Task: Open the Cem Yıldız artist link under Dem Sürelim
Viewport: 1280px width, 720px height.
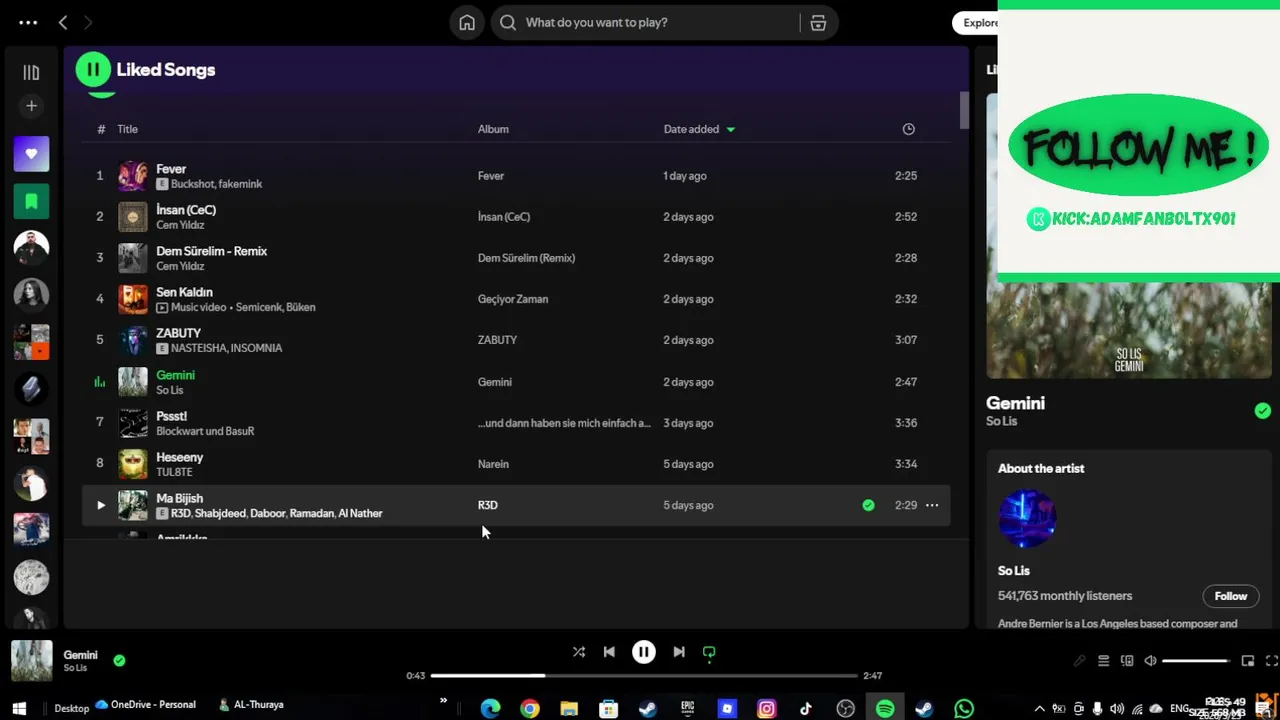Action: coord(180,266)
